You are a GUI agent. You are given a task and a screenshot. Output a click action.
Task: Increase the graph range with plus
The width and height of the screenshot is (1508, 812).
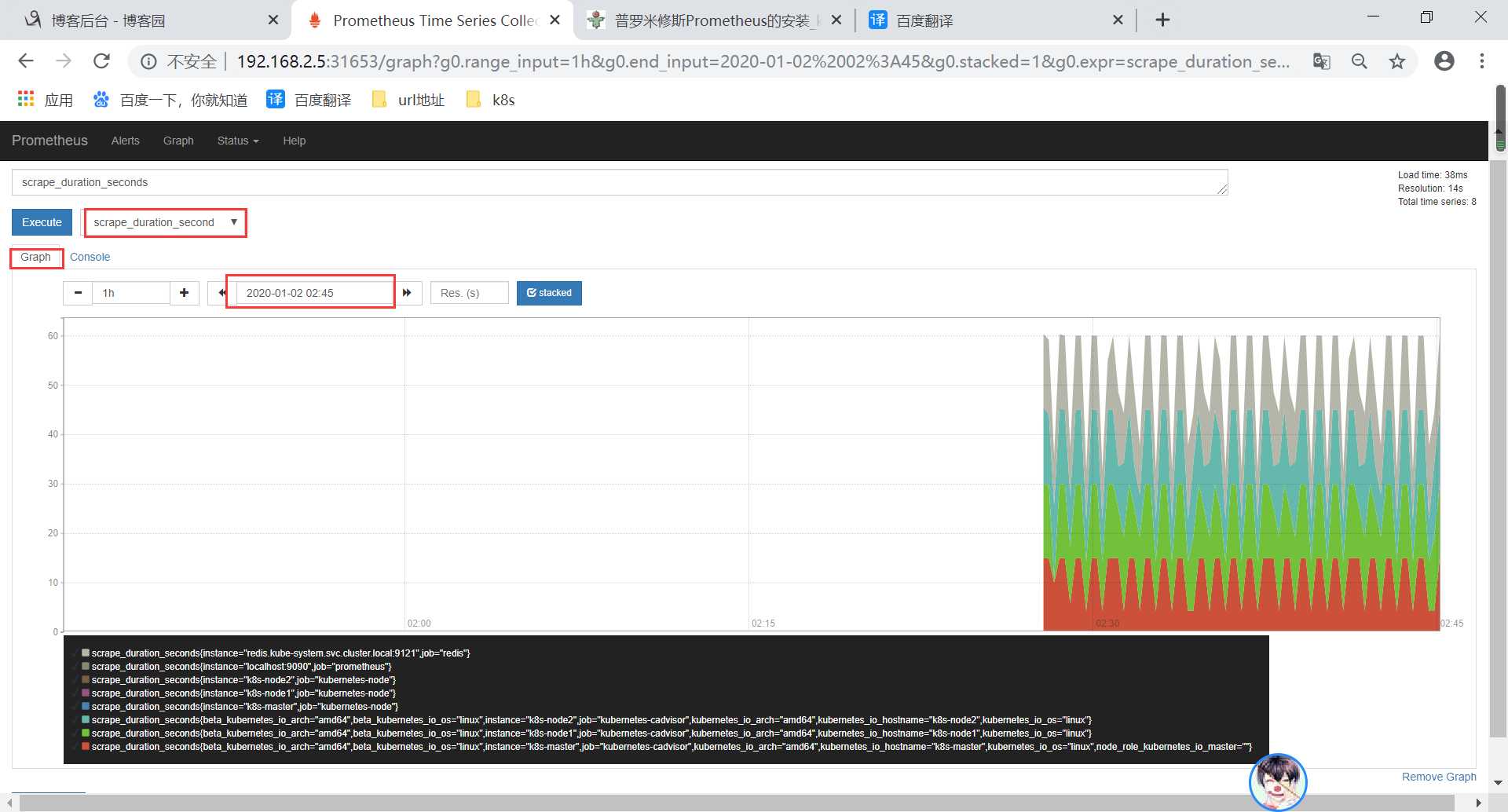(184, 293)
